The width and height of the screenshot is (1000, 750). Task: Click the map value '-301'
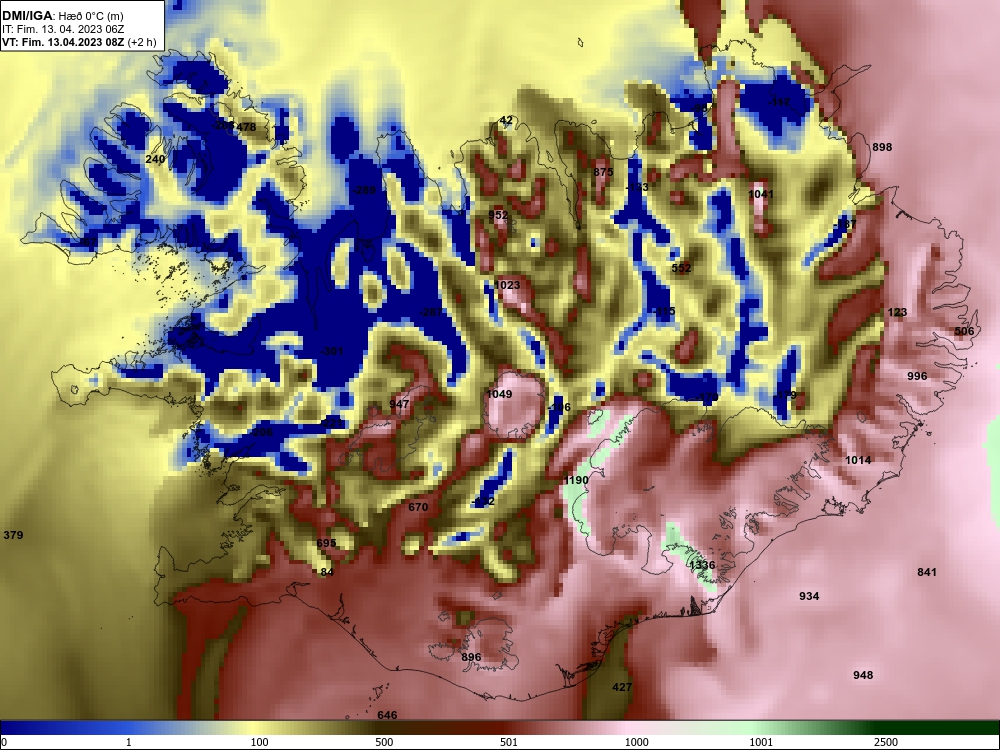point(332,351)
